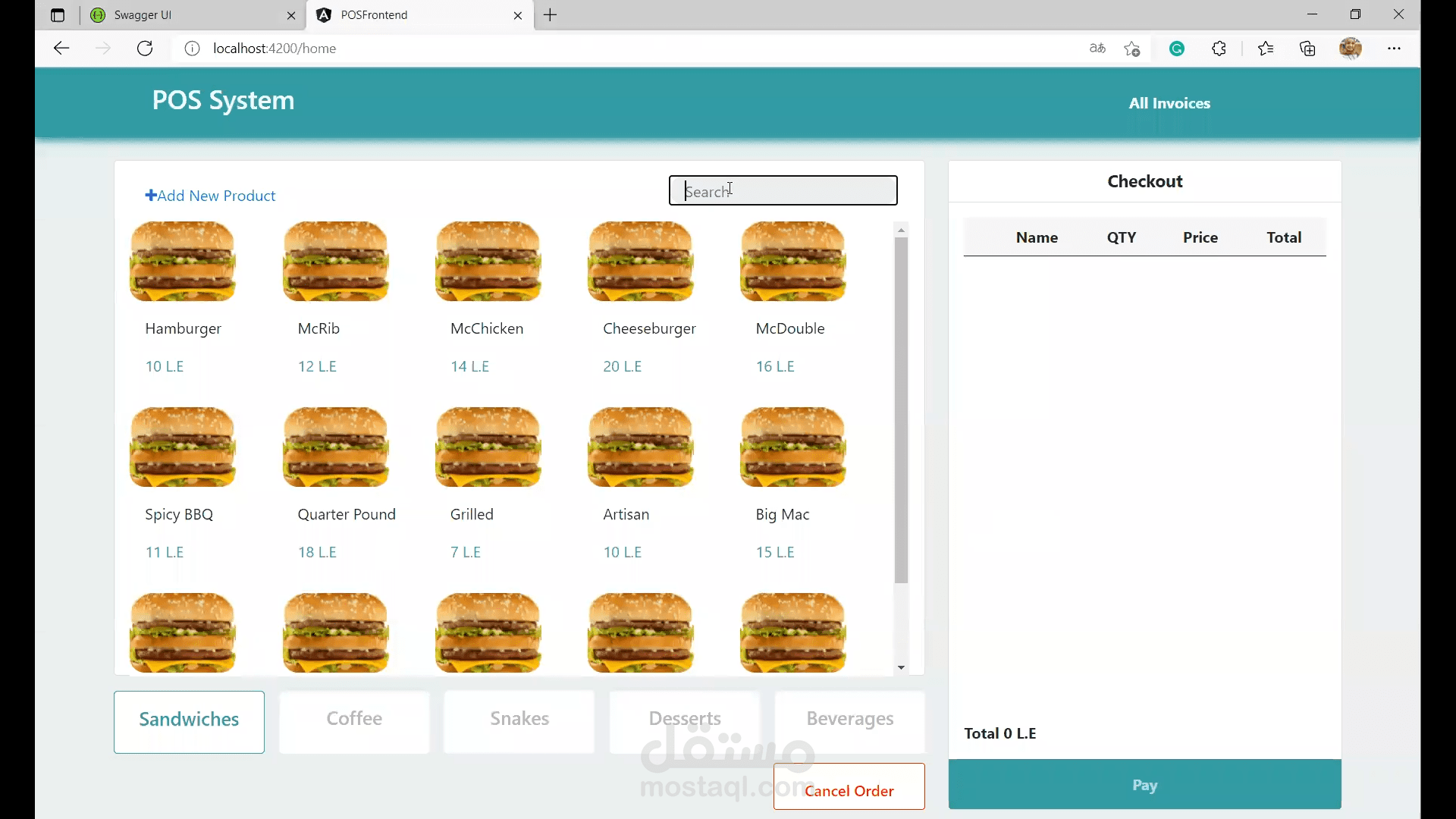Viewport: 1456px width, 819px height.
Task: Open Grammarly extension icon
Action: pos(1177,49)
